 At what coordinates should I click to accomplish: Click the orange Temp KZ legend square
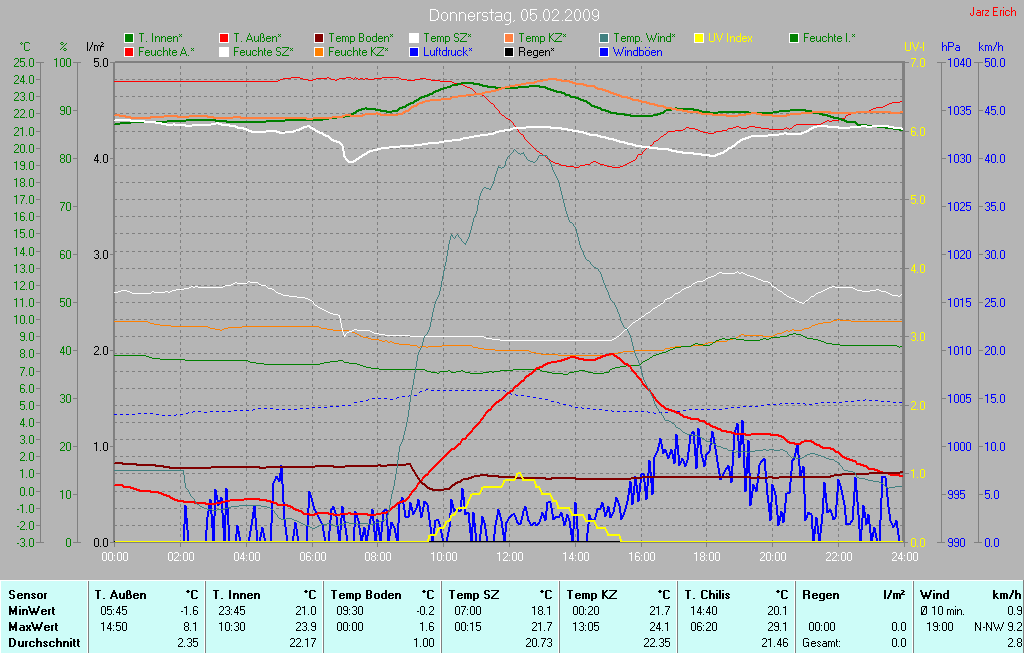(x=508, y=38)
